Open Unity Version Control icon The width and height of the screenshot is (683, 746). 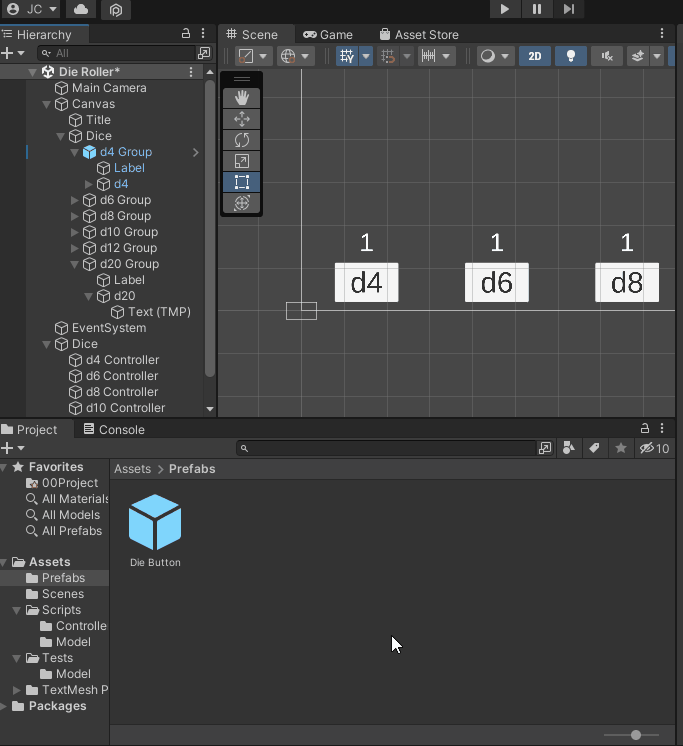tap(116, 10)
